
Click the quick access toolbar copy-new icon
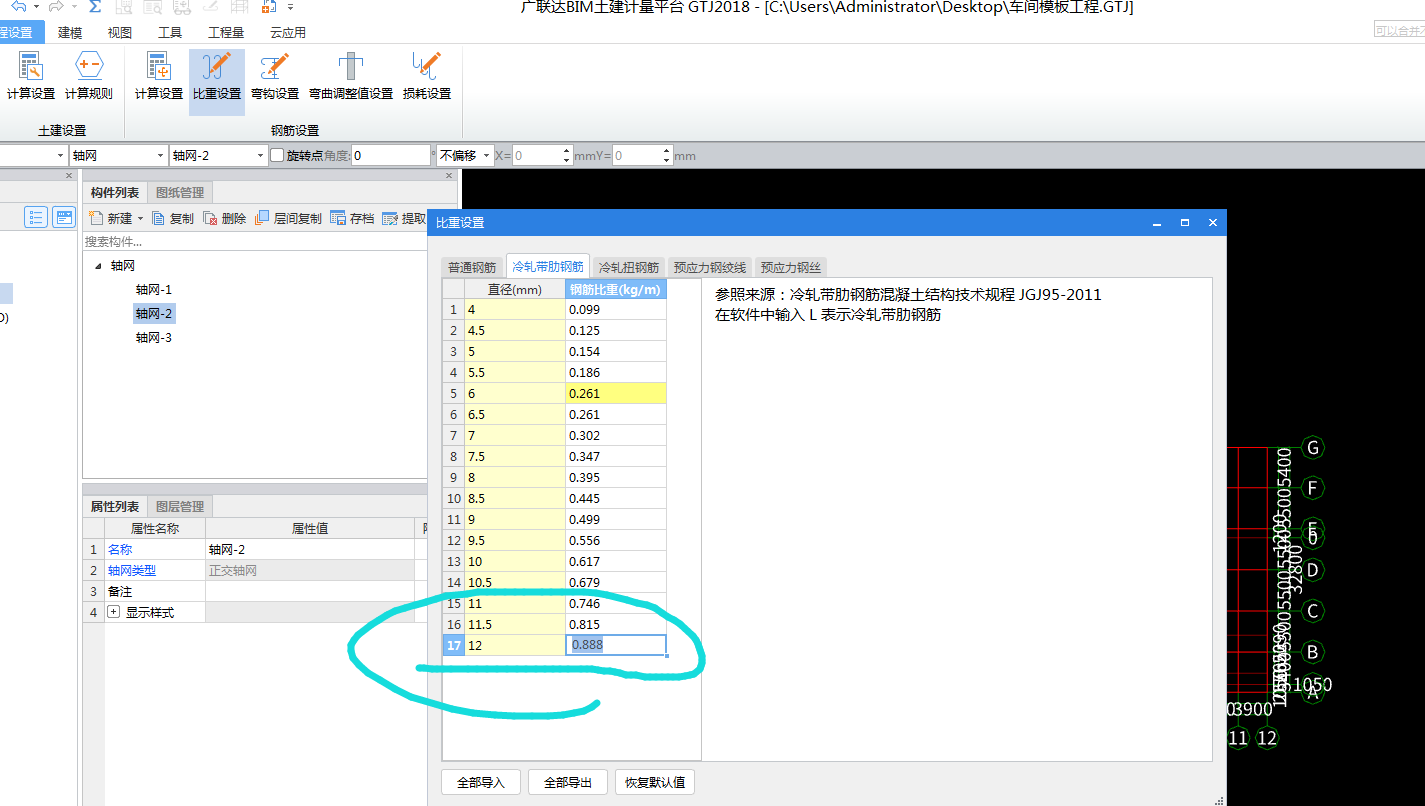268,6
